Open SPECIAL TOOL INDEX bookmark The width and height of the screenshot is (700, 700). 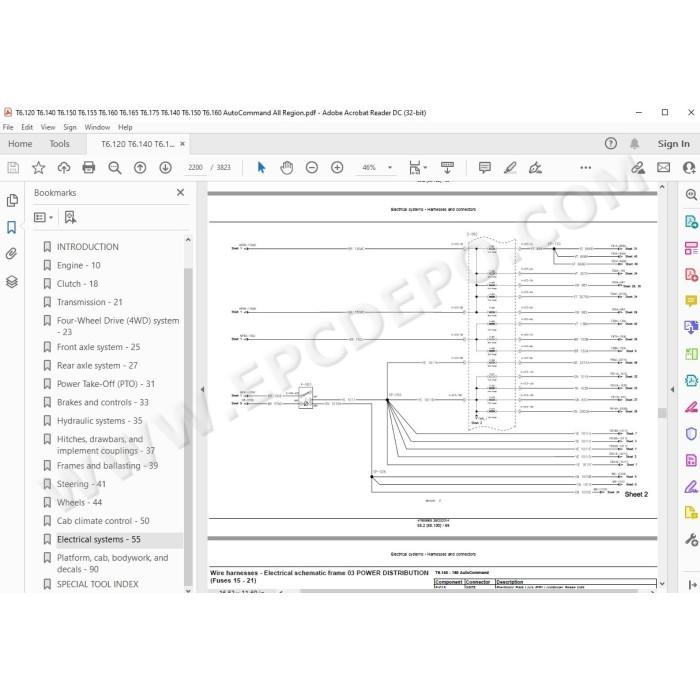click(x=98, y=584)
